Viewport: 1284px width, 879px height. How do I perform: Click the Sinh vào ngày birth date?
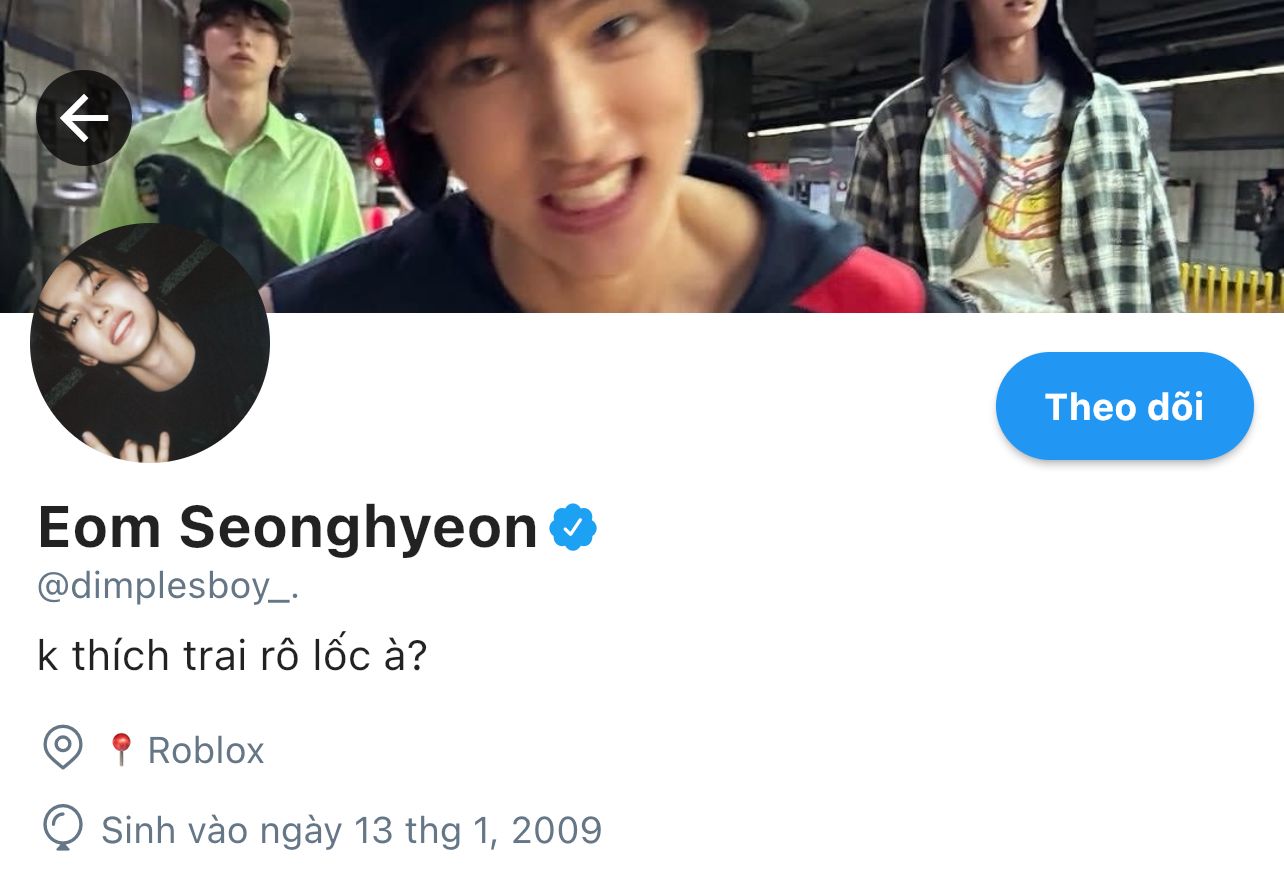352,830
